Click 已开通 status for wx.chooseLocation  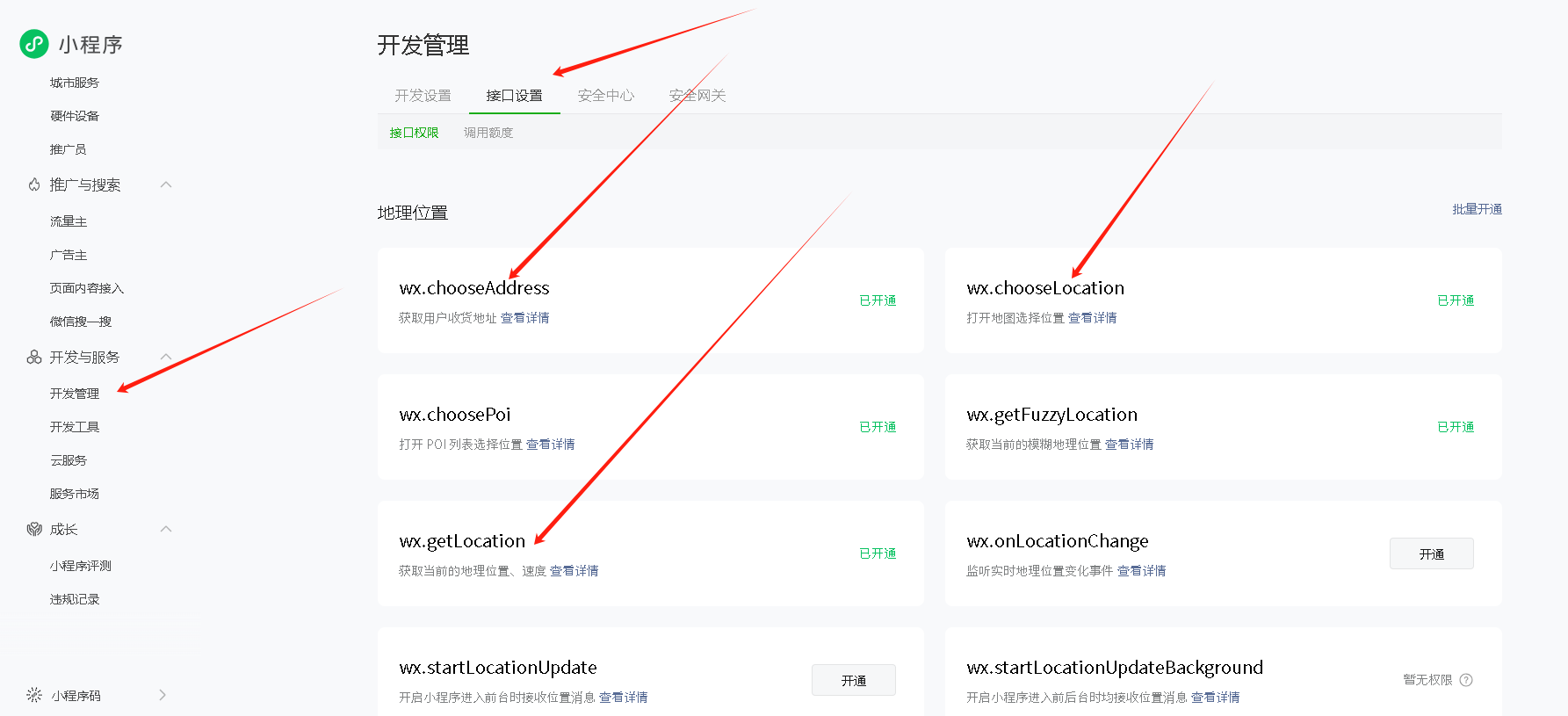coord(1456,300)
